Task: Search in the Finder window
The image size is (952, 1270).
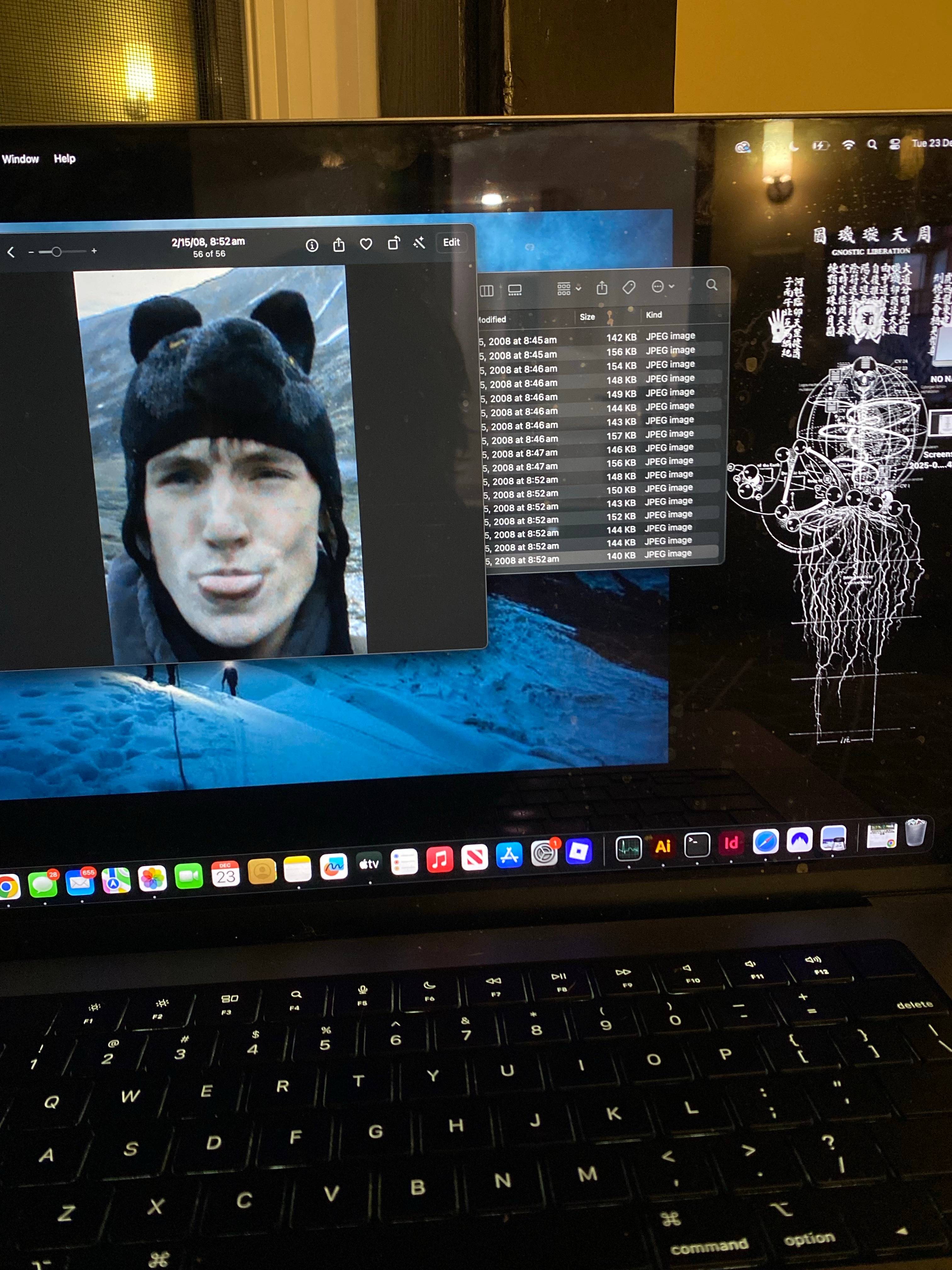Action: tap(711, 285)
